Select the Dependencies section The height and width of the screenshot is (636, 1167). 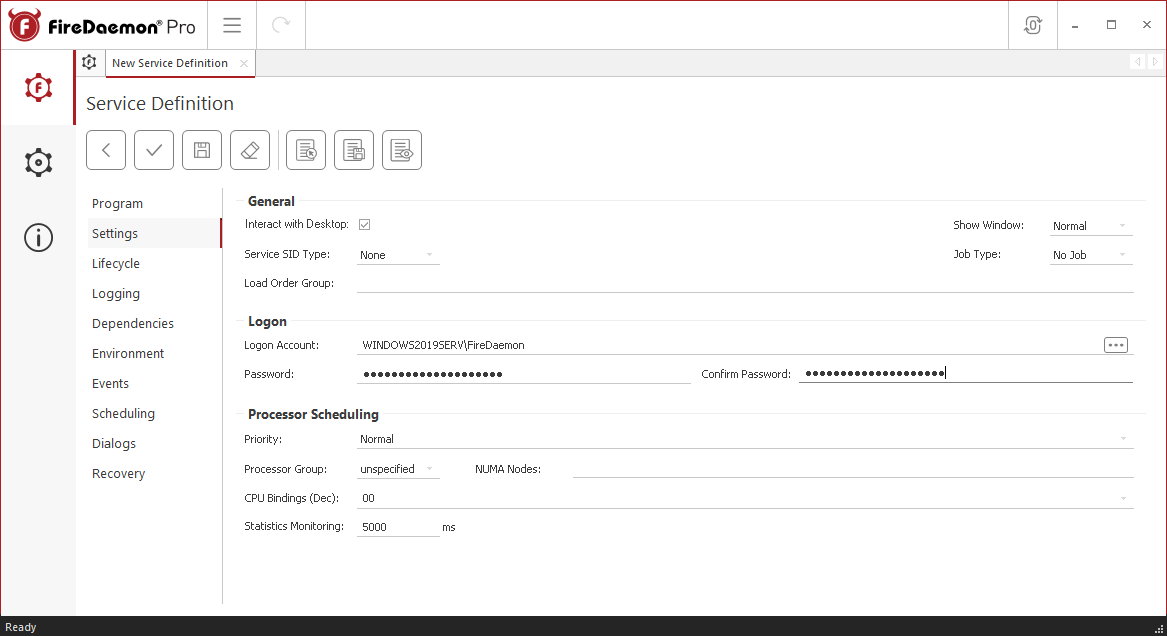click(132, 323)
